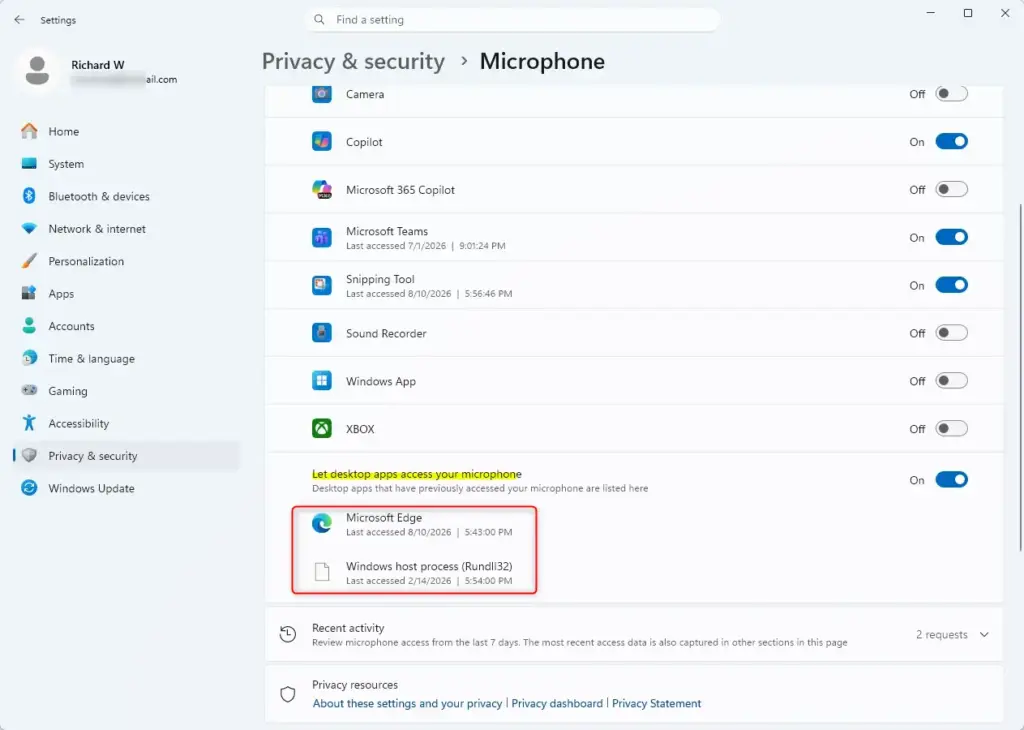Click the XBOX app icon
This screenshot has width=1024, height=730.
point(321,429)
